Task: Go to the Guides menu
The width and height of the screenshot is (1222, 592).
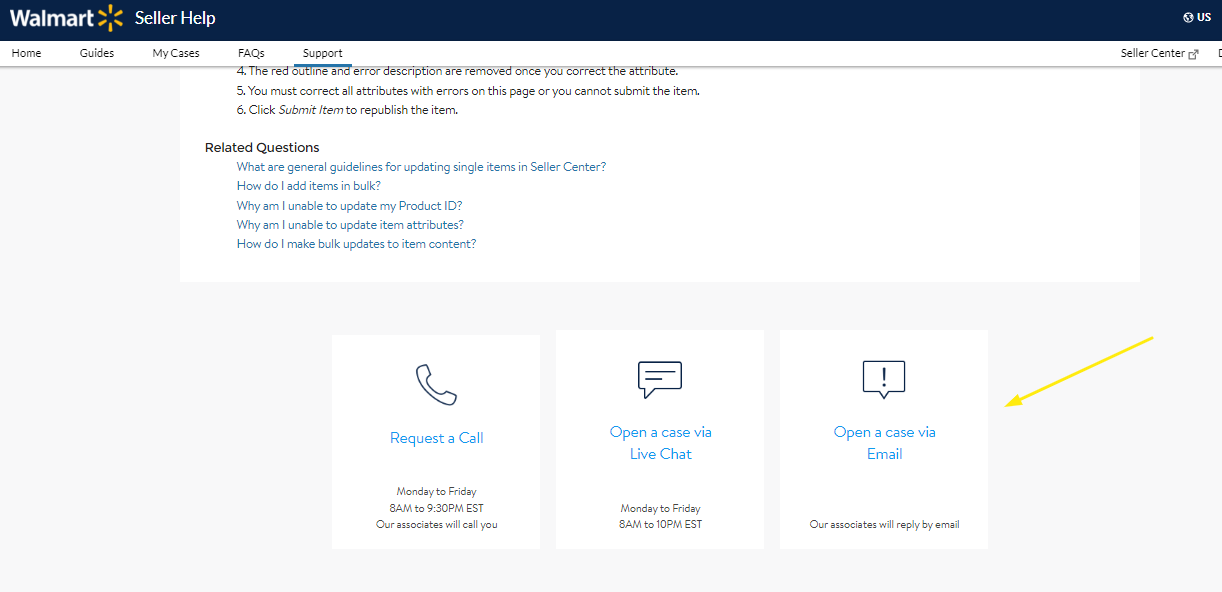Action: coord(97,53)
